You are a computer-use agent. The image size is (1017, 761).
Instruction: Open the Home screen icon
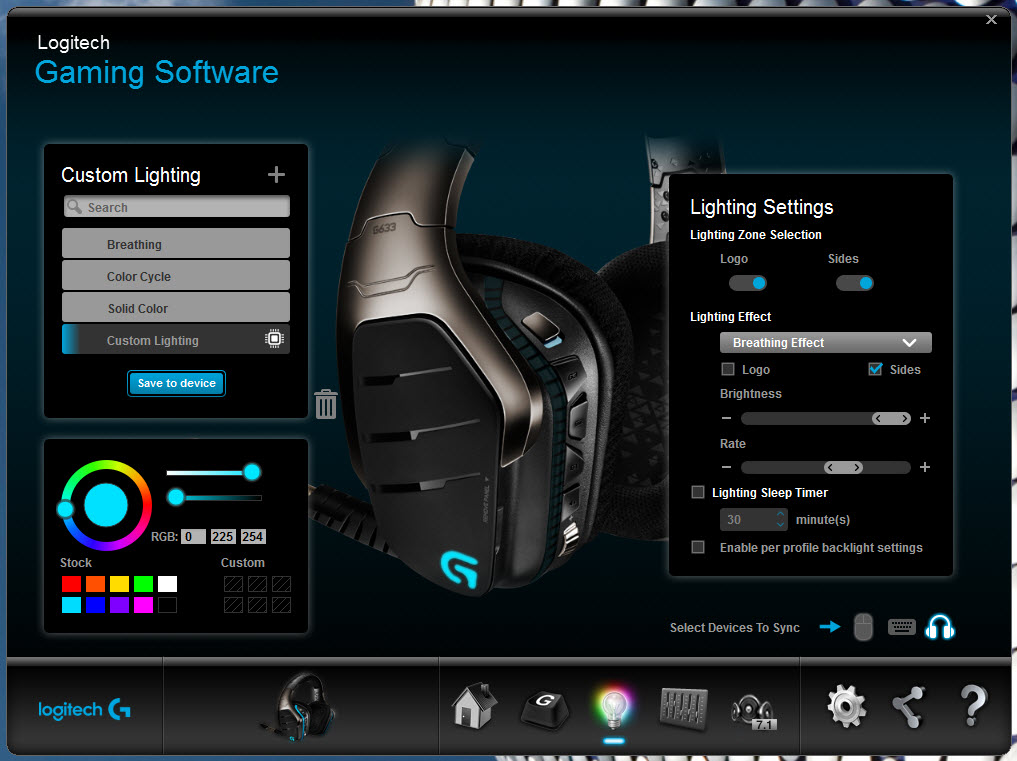475,706
